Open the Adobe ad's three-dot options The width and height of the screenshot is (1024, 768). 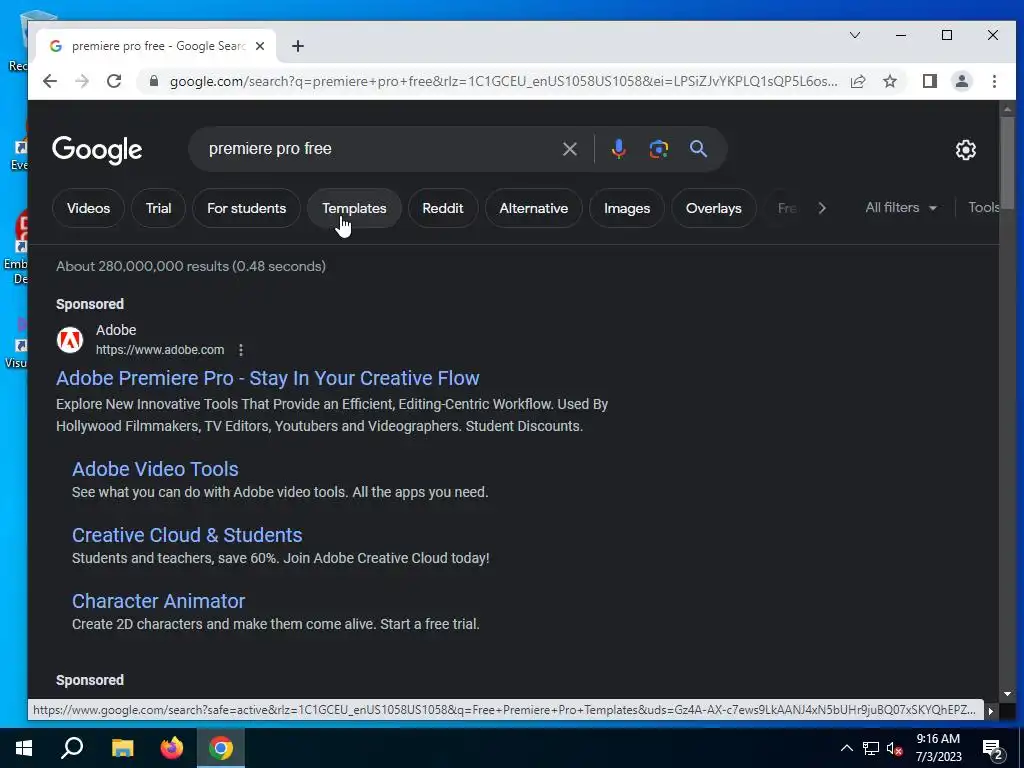241,350
